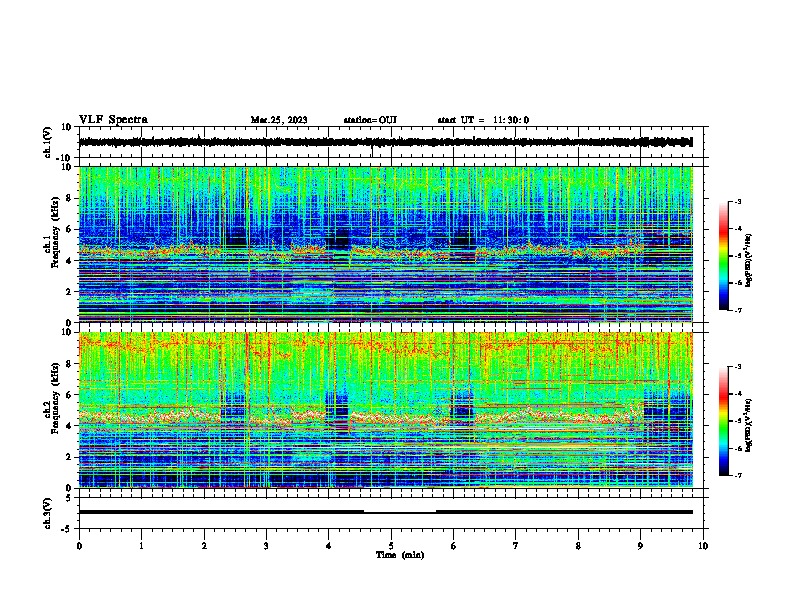Click the ch.1 colorbar "log(PSD)" label
Screen dimensions: 792x612
point(749,260)
